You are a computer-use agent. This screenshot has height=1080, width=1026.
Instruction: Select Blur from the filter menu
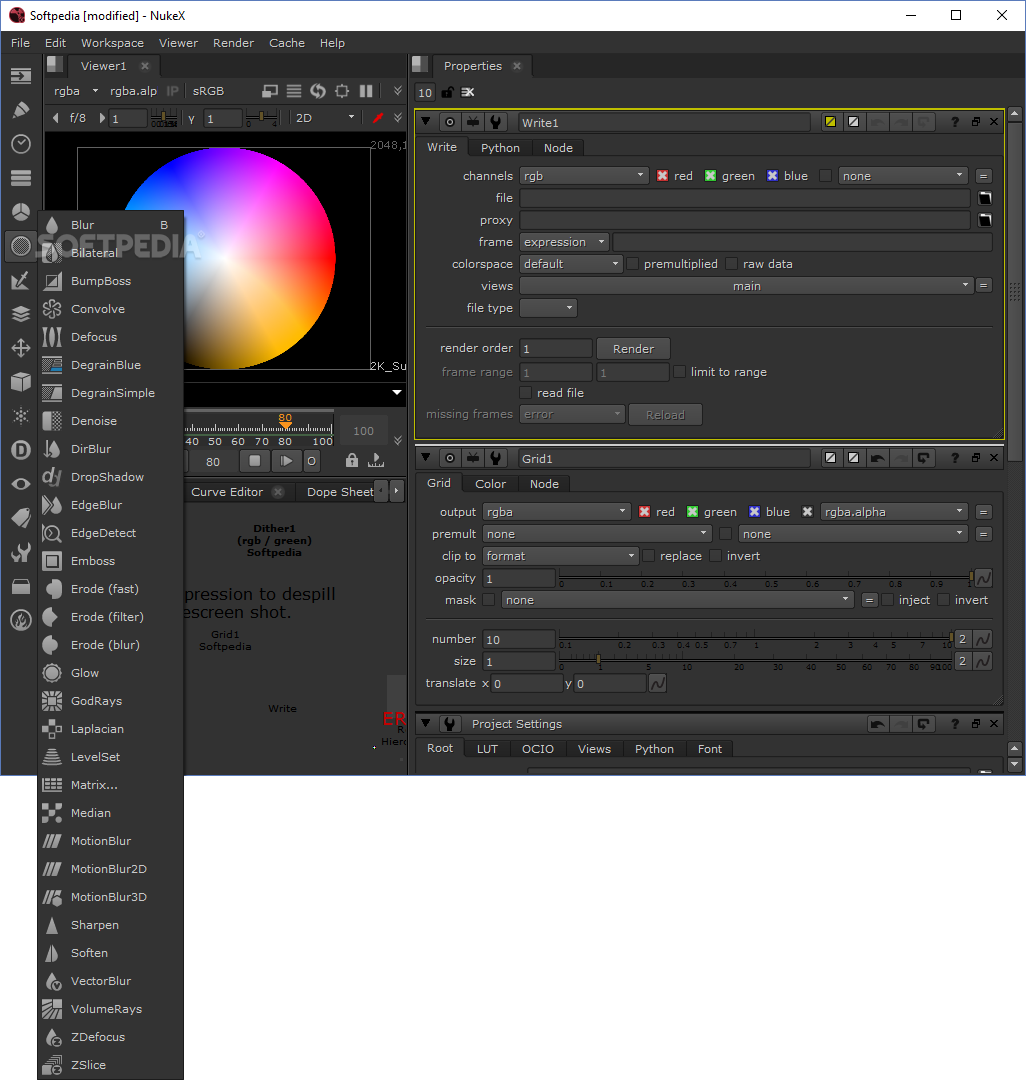click(110, 225)
